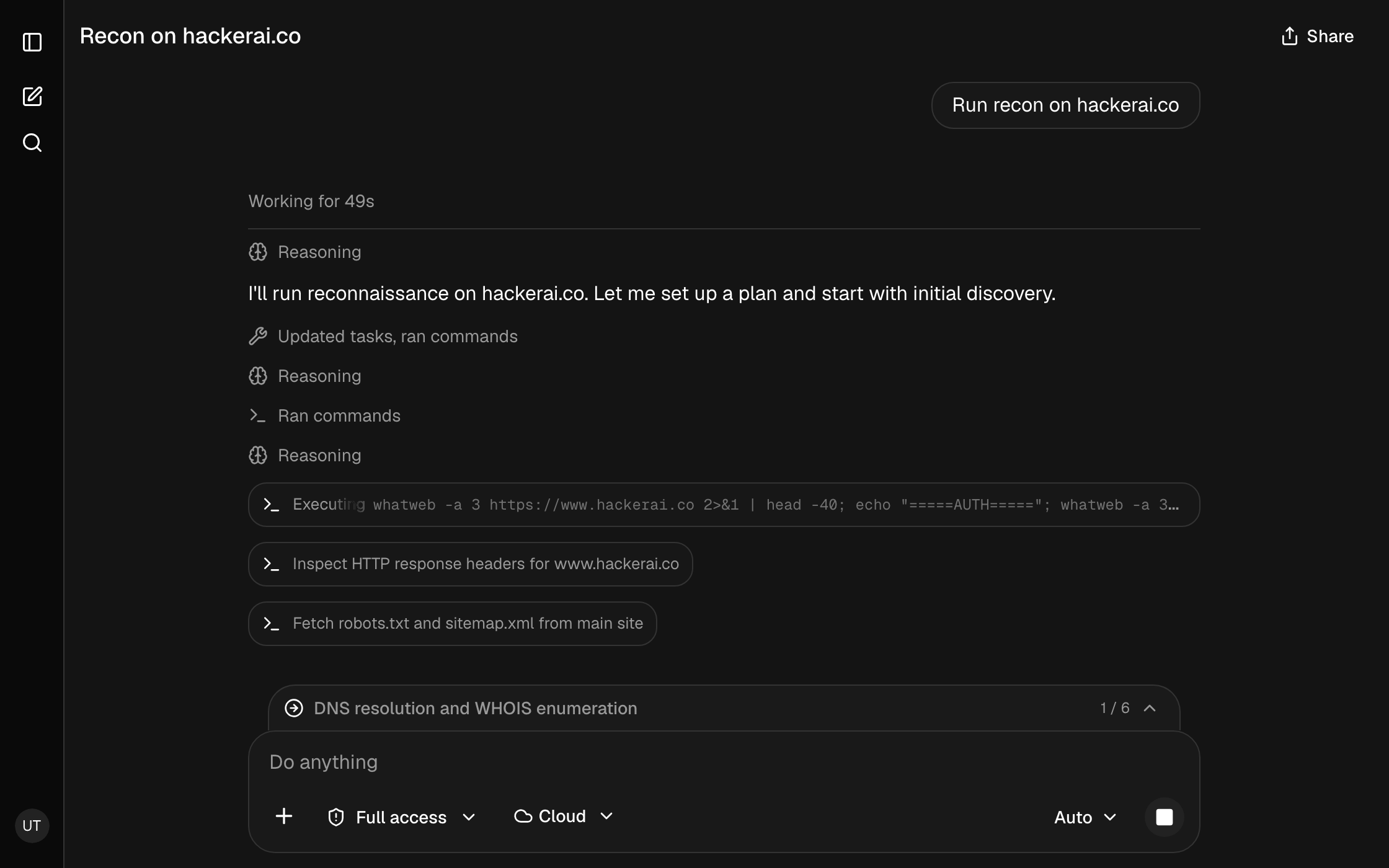Image resolution: width=1389 pixels, height=868 pixels.
Task: Open the UT user avatar
Action: (32, 825)
